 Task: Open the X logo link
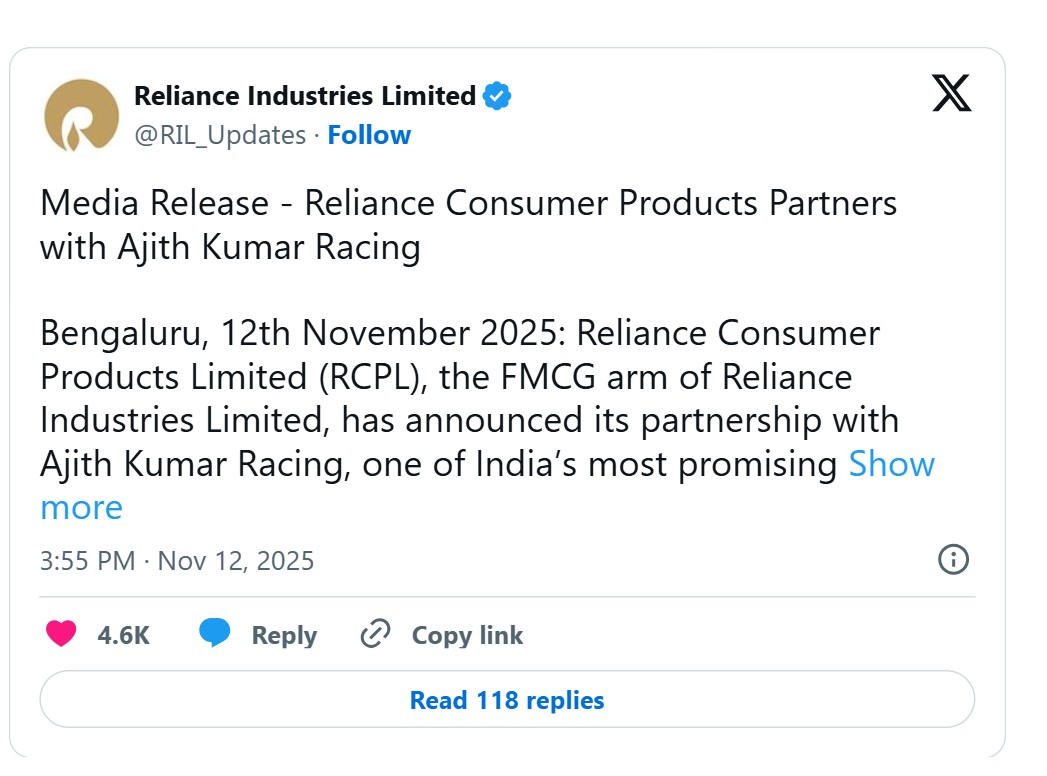click(951, 93)
